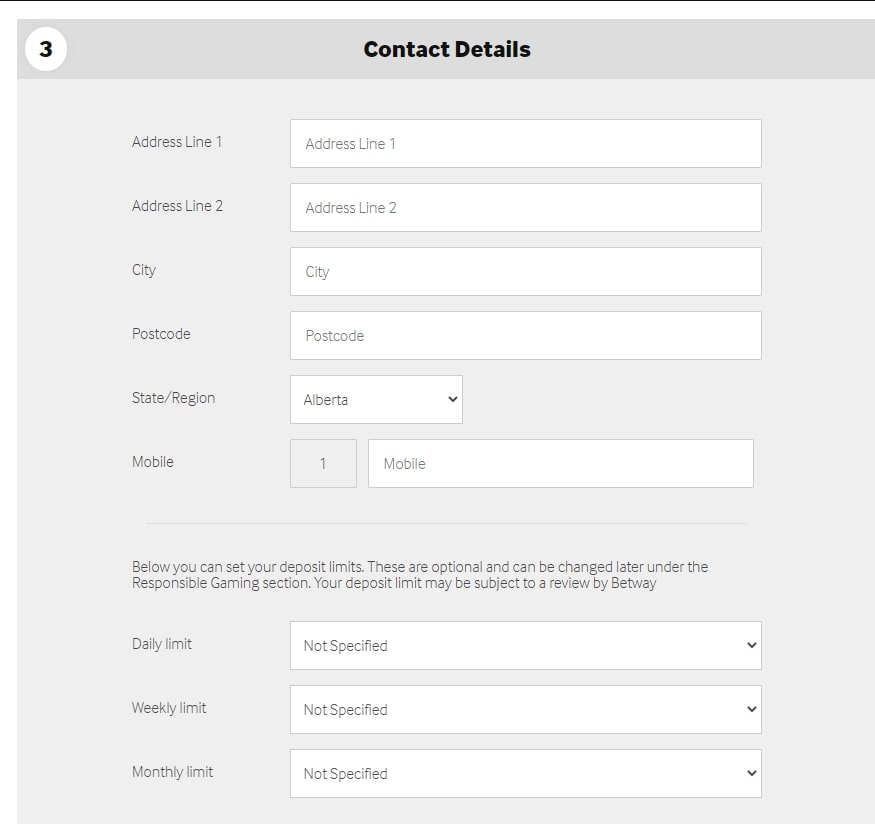The width and height of the screenshot is (875, 824).
Task: Open the Monthly limit dropdown
Action: (x=525, y=773)
